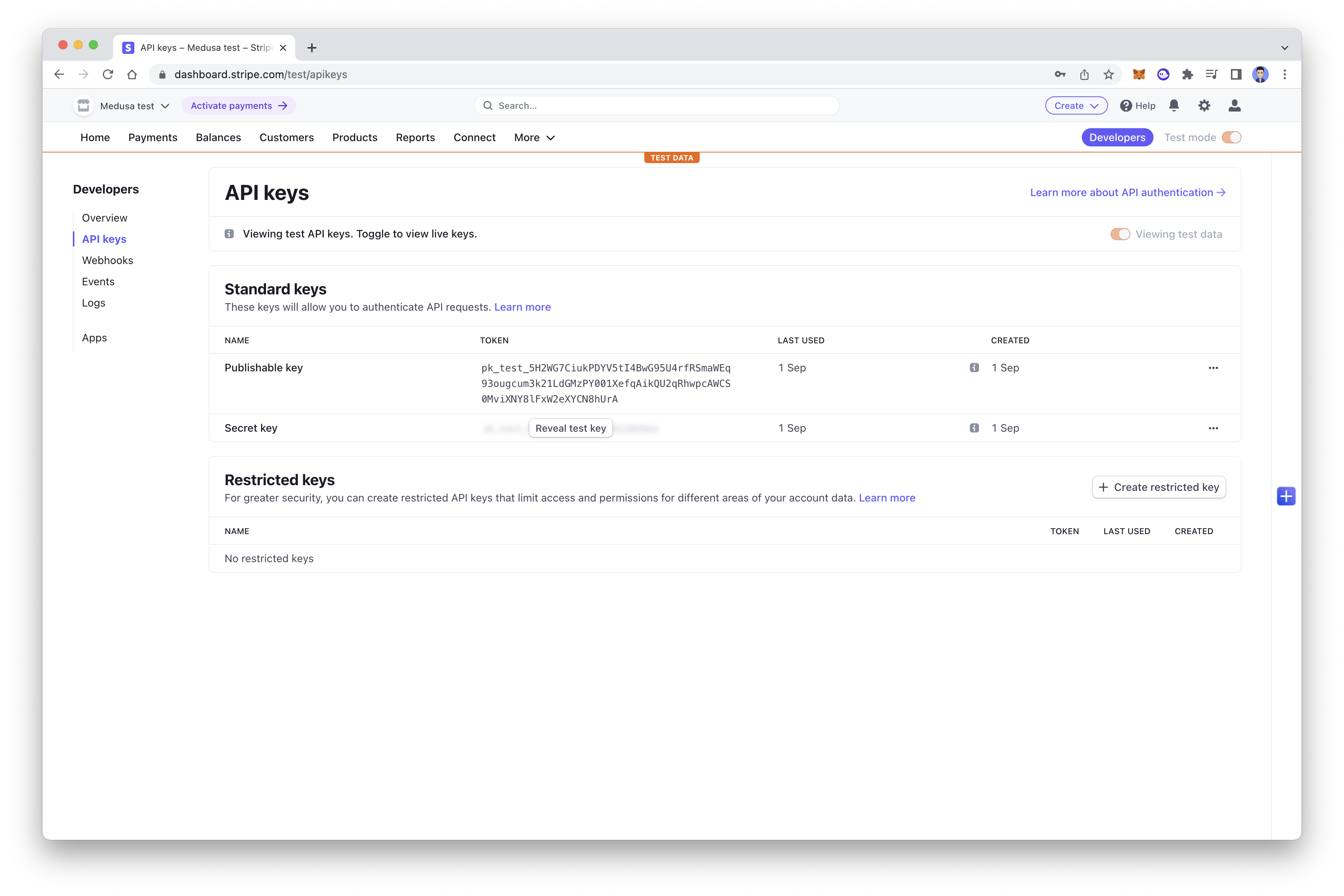Open the MetaMask browser extension
Viewport: 1344px width, 896px height.
point(1139,74)
